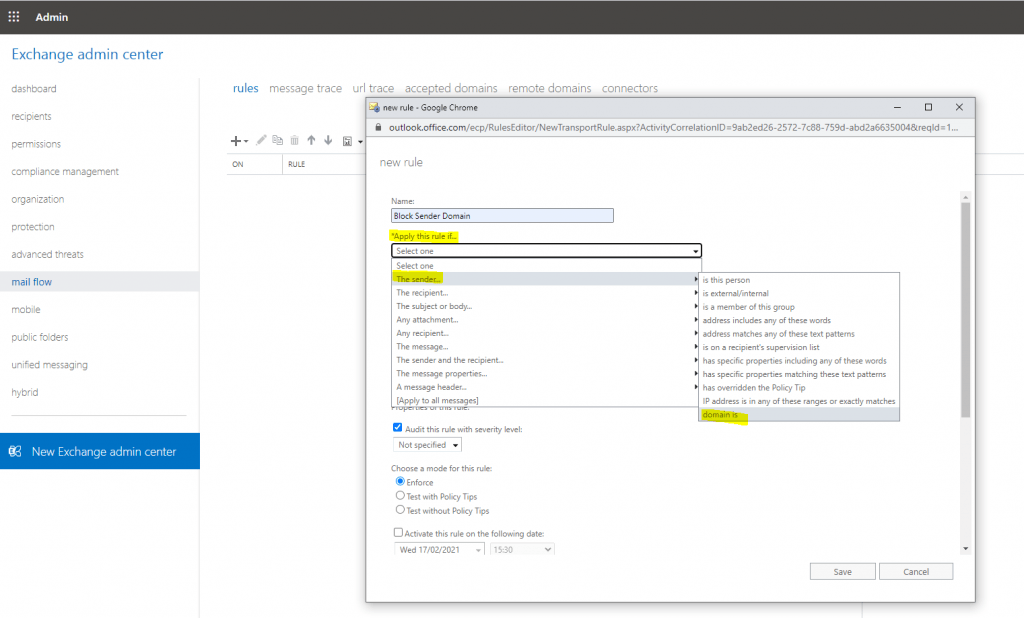Viewport: 1024px width, 618px height.
Task: Expand The message... submenu
Action: [x=546, y=347]
